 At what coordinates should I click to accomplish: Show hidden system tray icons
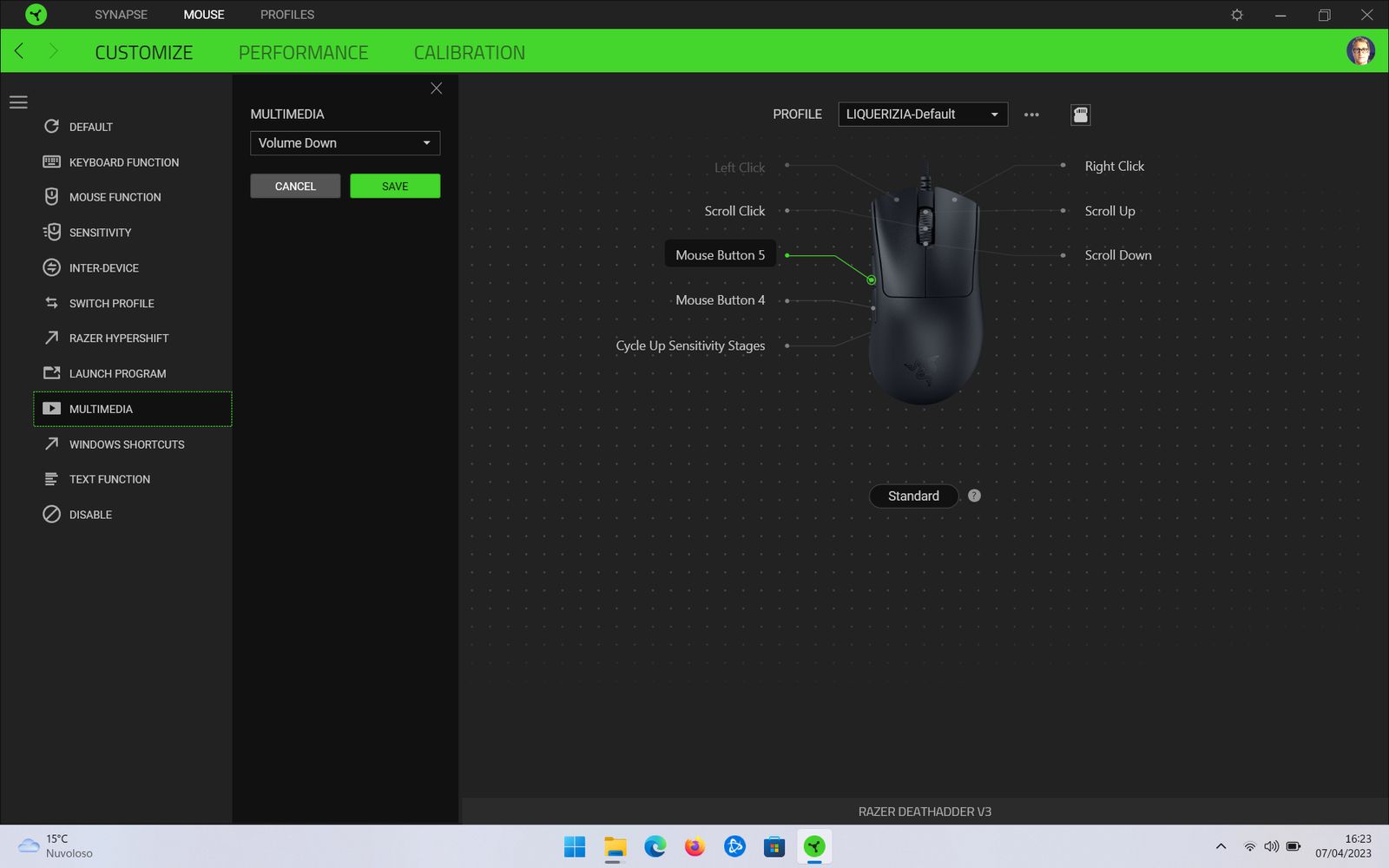click(x=1221, y=846)
